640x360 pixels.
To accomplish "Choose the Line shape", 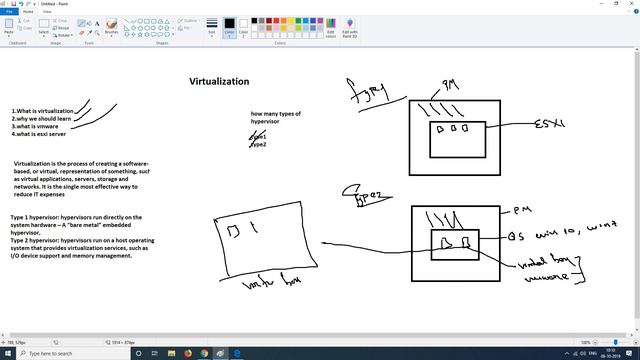I will click(127, 21).
